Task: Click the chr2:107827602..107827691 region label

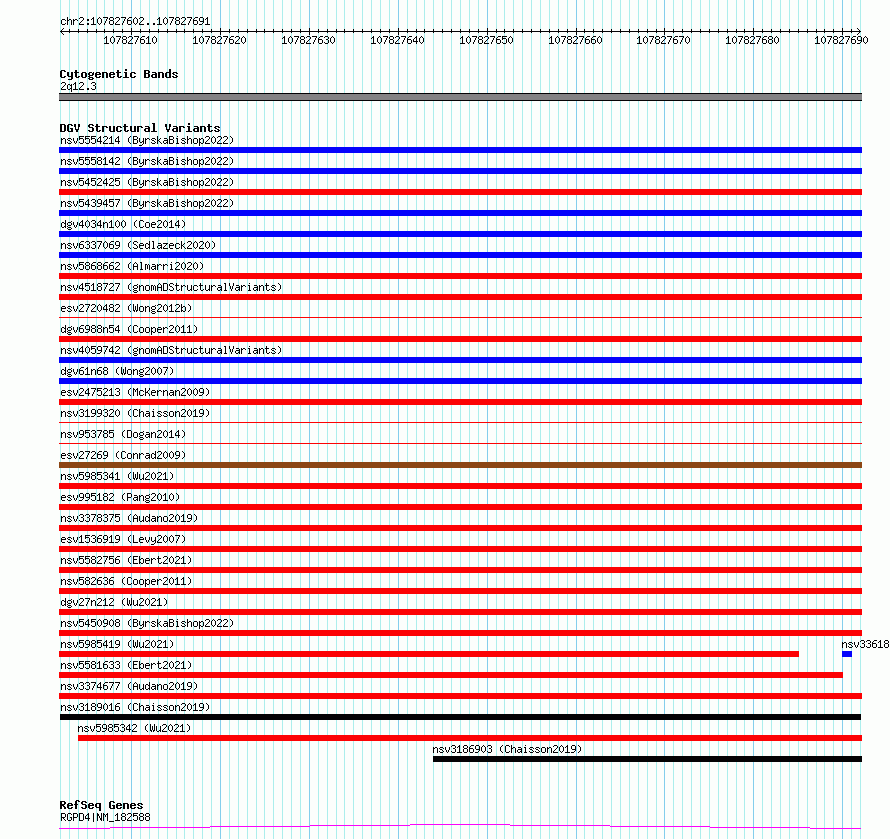Action: tap(135, 21)
